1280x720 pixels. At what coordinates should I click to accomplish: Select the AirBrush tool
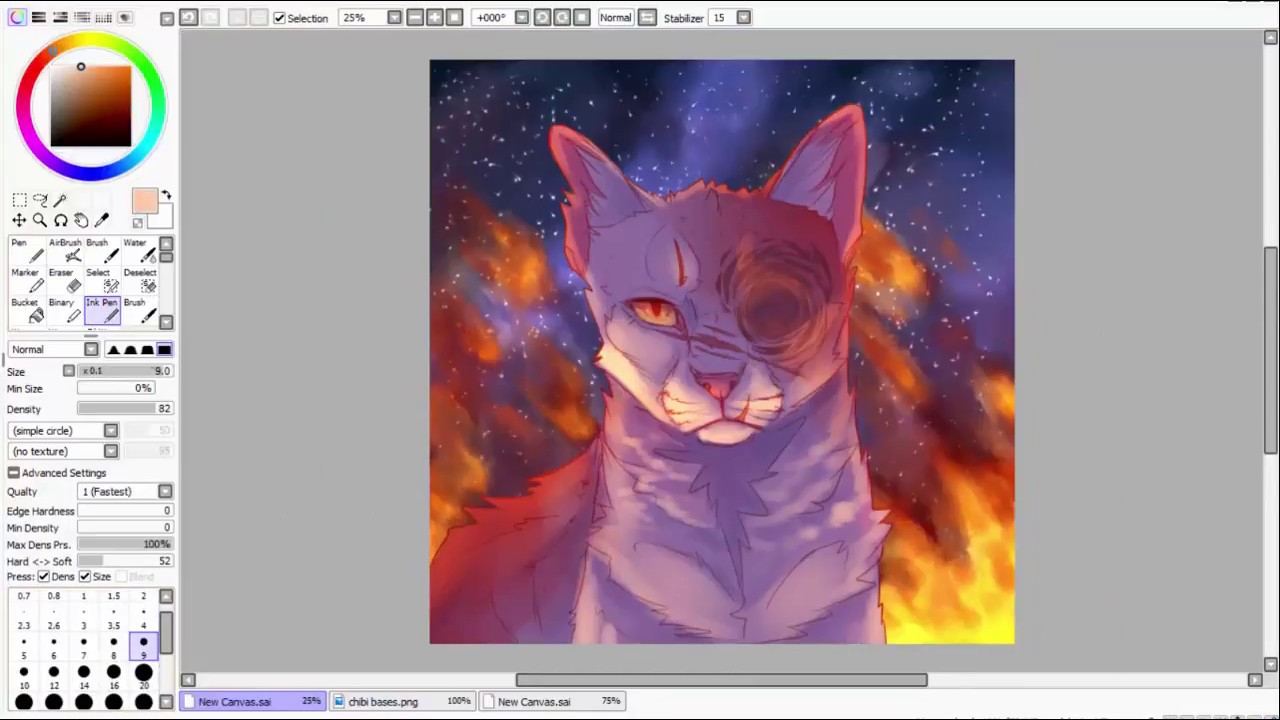point(64,251)
